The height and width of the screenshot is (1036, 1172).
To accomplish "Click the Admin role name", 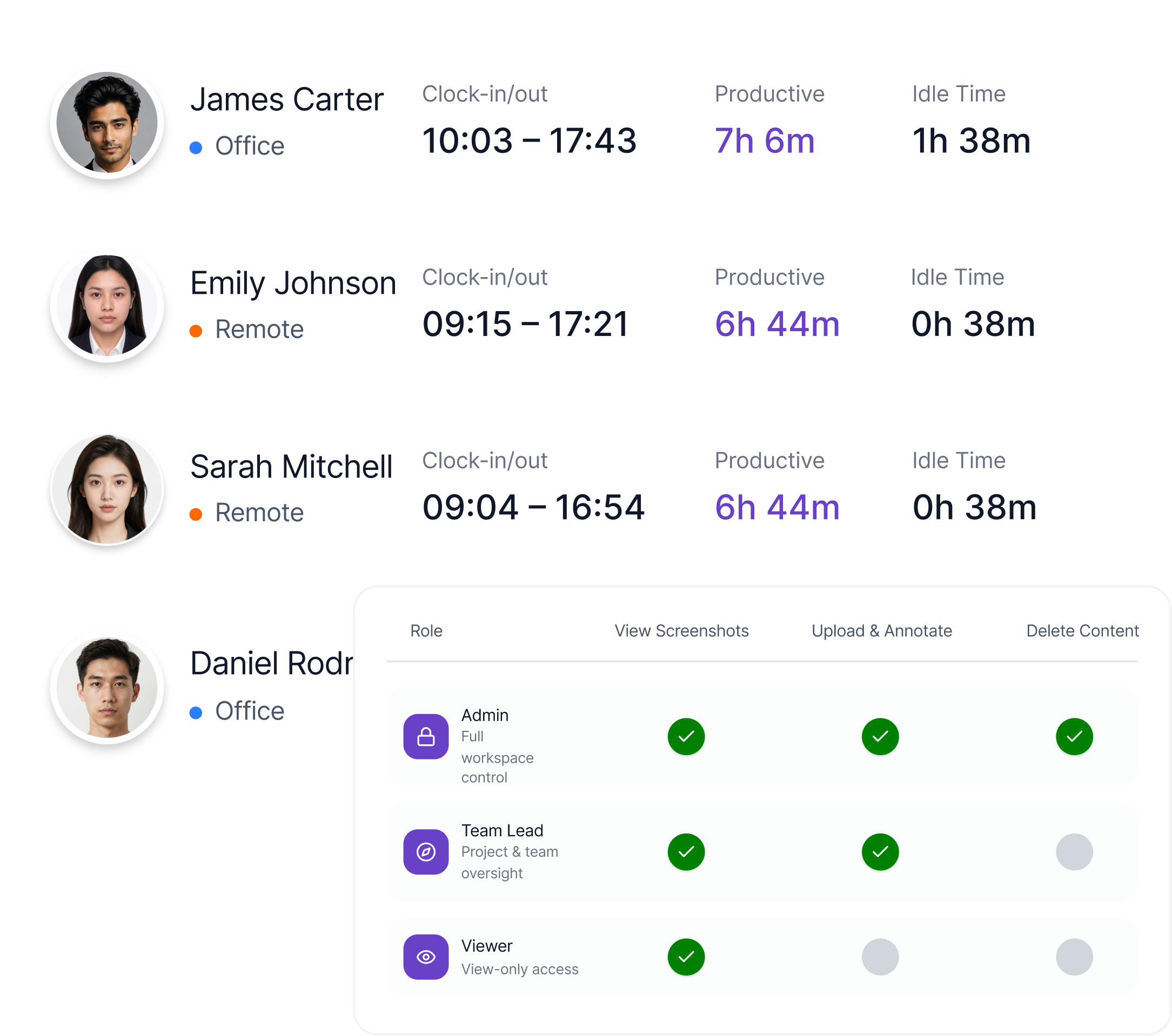I will [x=485, y=715].
